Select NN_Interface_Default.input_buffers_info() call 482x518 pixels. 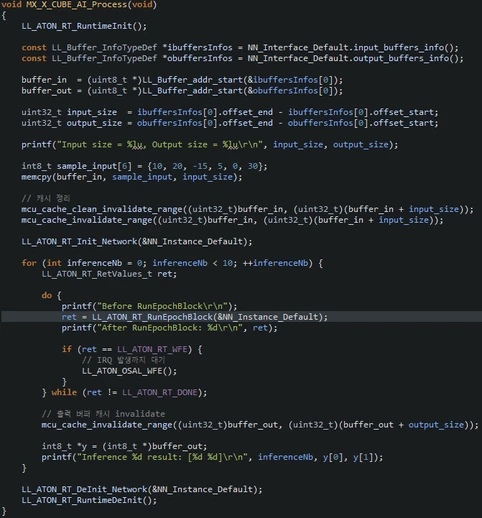pos(353,47)
